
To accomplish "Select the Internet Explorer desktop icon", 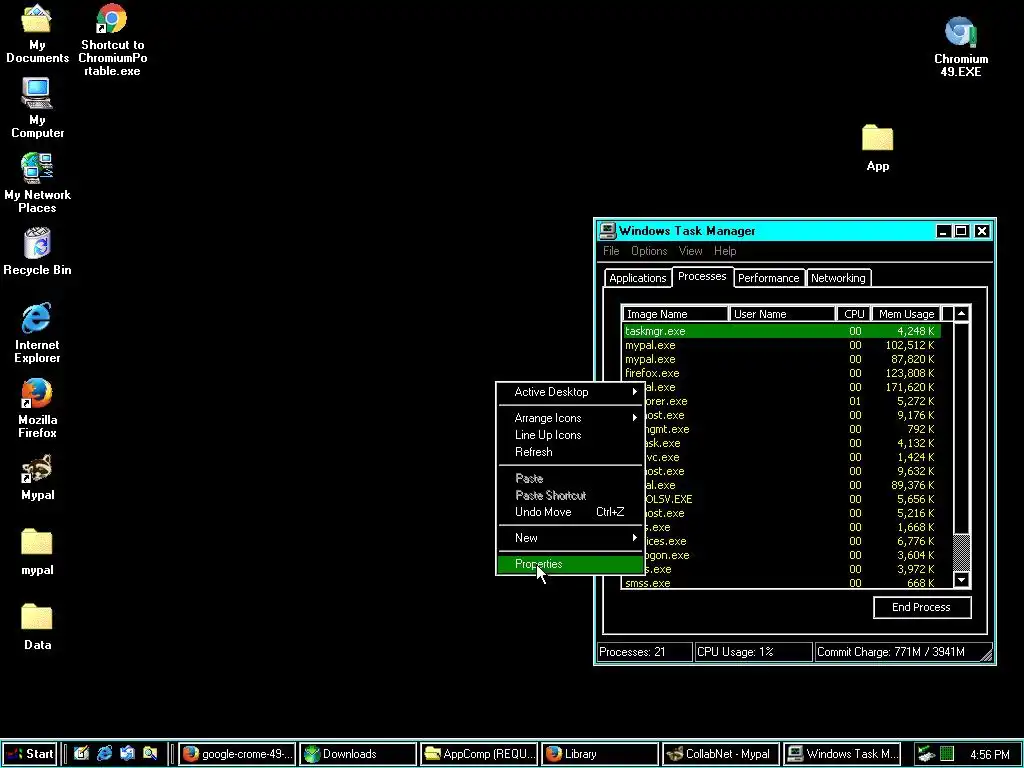I will click(37, 333).
